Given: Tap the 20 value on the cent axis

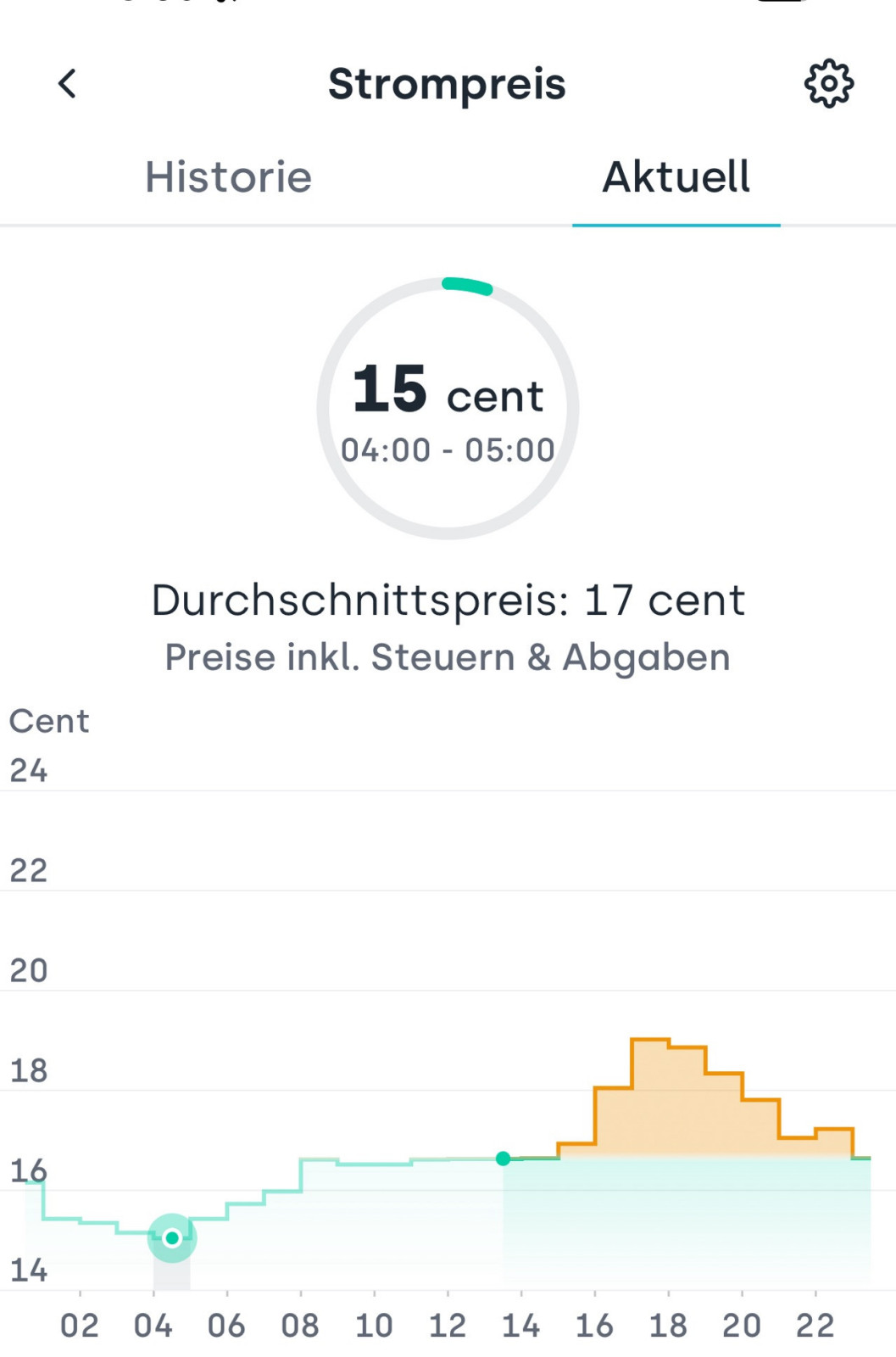Looking at the screenshot, I should [29, 970].
